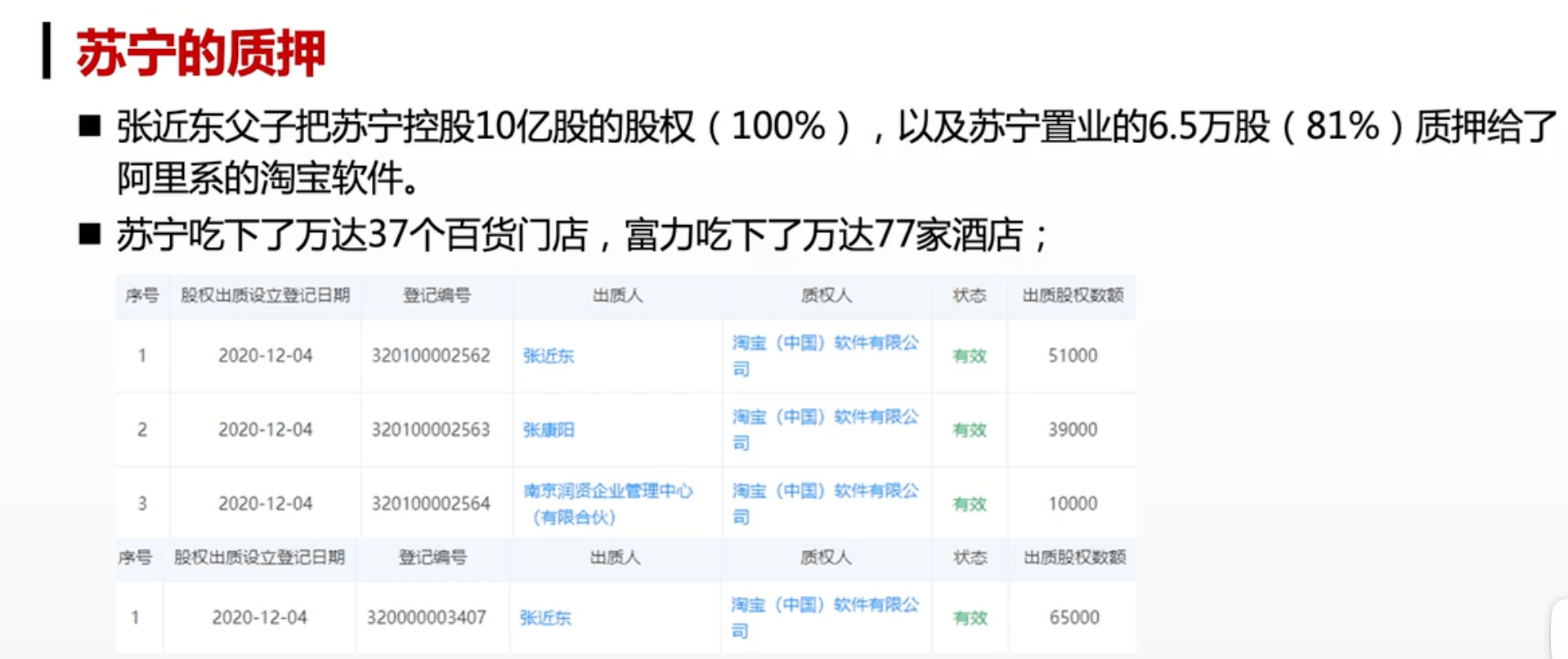Select lower table header 登记编号
1568x659 pixels.
tap(432, 558)
